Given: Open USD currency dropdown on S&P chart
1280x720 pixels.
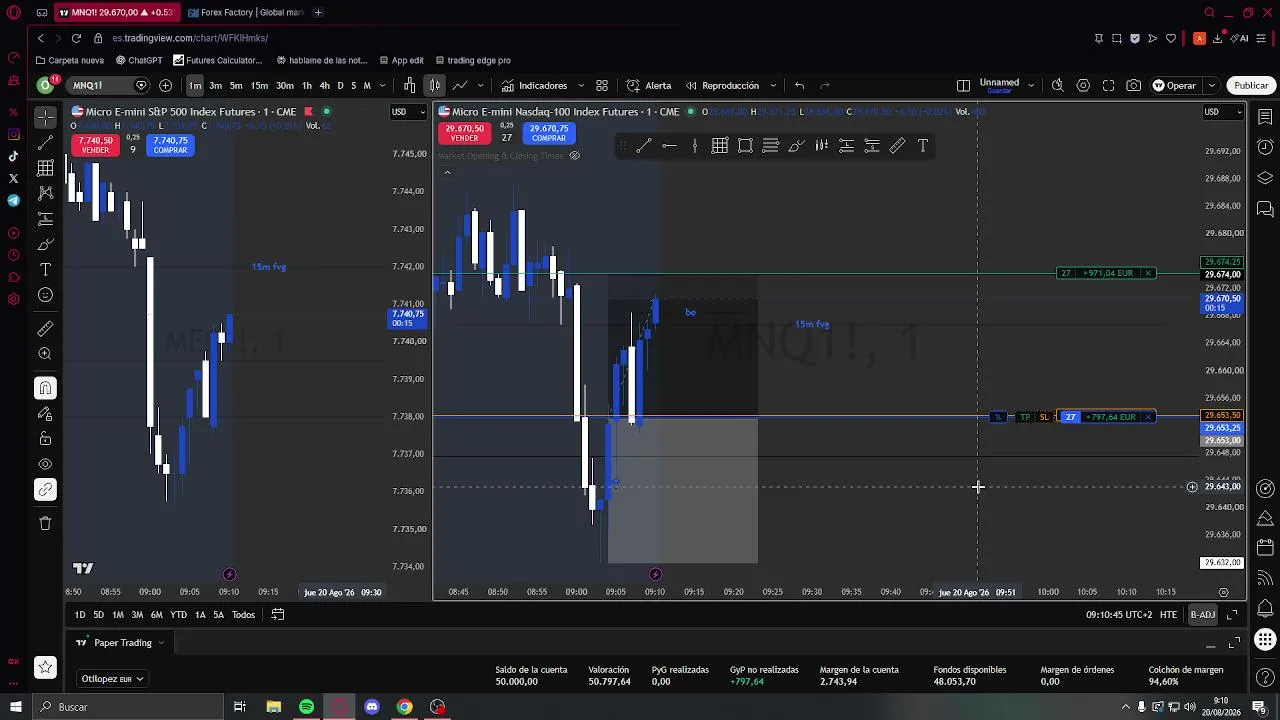Looking at the screenshot, I should 406,112.
